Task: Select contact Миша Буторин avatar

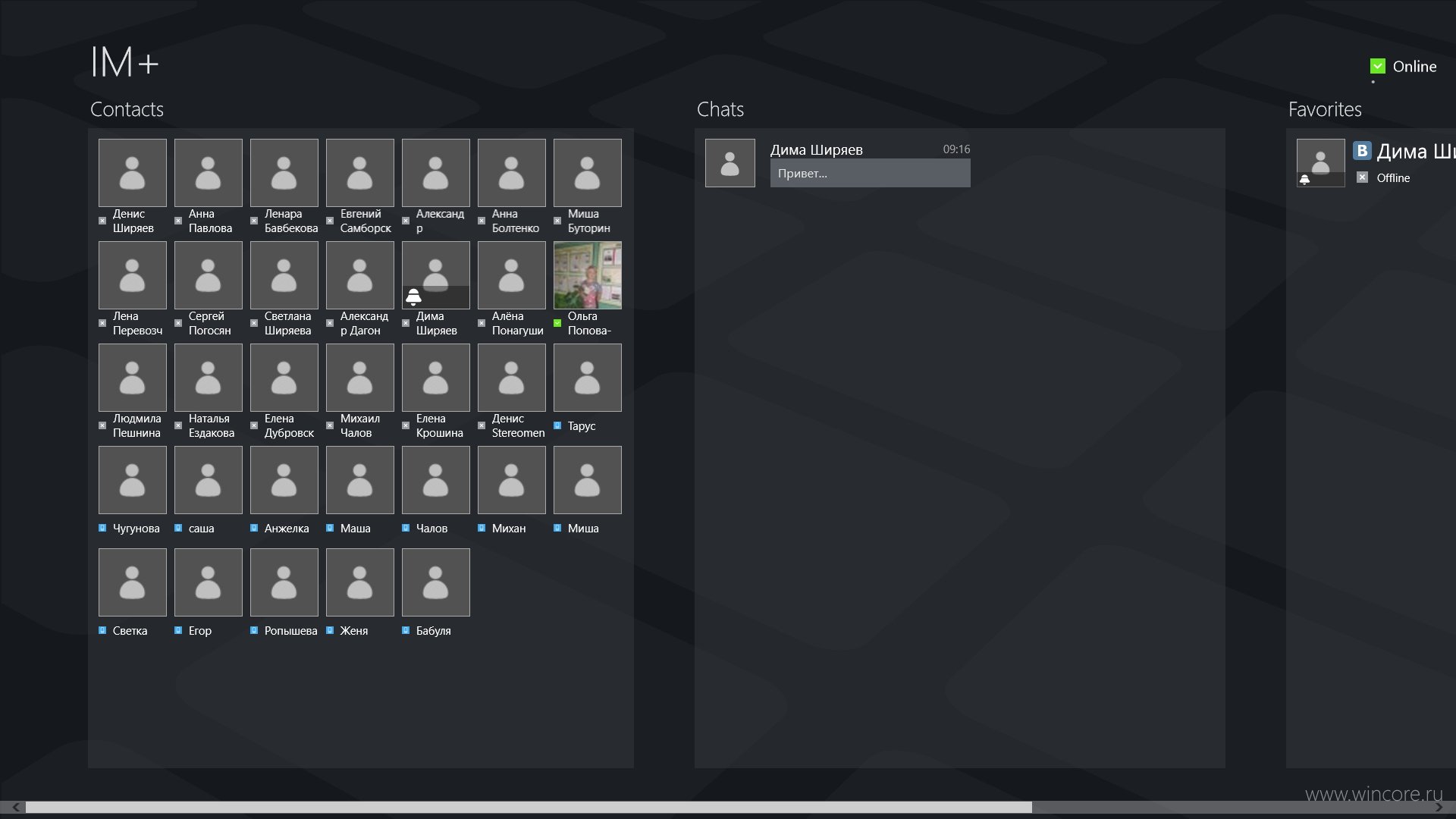Action: click(587, 172)
